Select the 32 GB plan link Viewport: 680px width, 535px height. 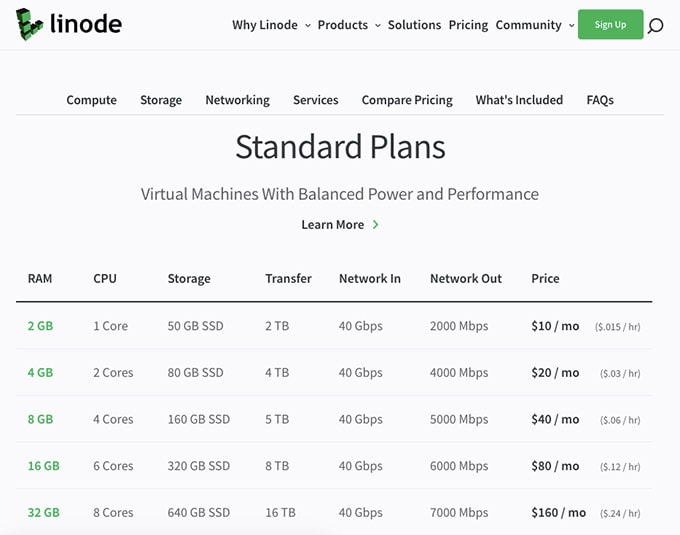click(43, 513)
